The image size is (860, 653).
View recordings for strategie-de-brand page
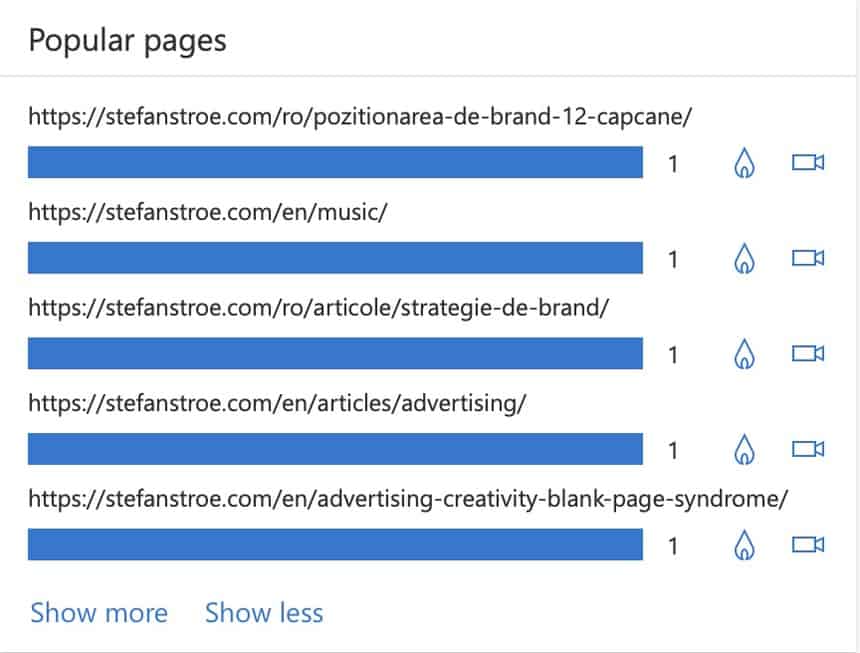(x=808, y=354)
